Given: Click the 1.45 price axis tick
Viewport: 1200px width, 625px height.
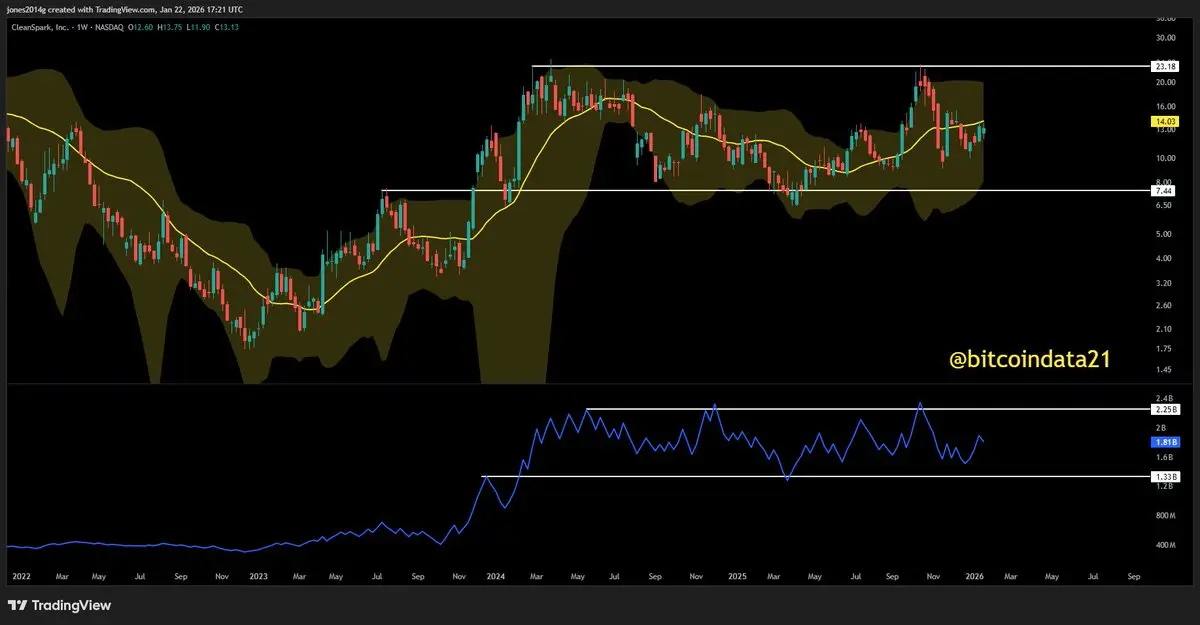Looking at the screenshot, I should pyautogui.click(x=1163, y=370).
